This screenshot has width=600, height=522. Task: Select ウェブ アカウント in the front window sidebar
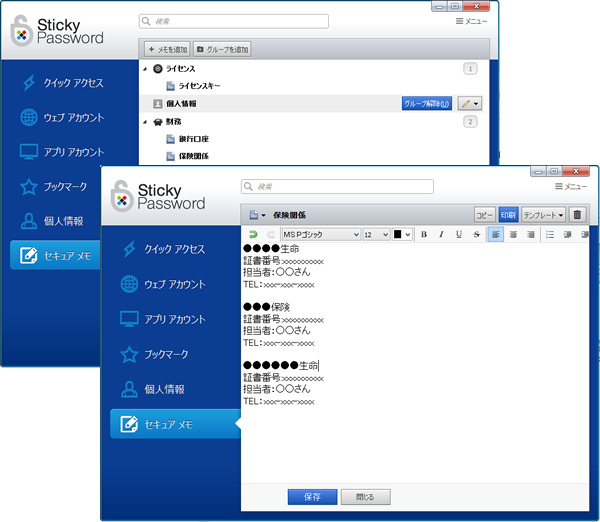click(175, 284)
